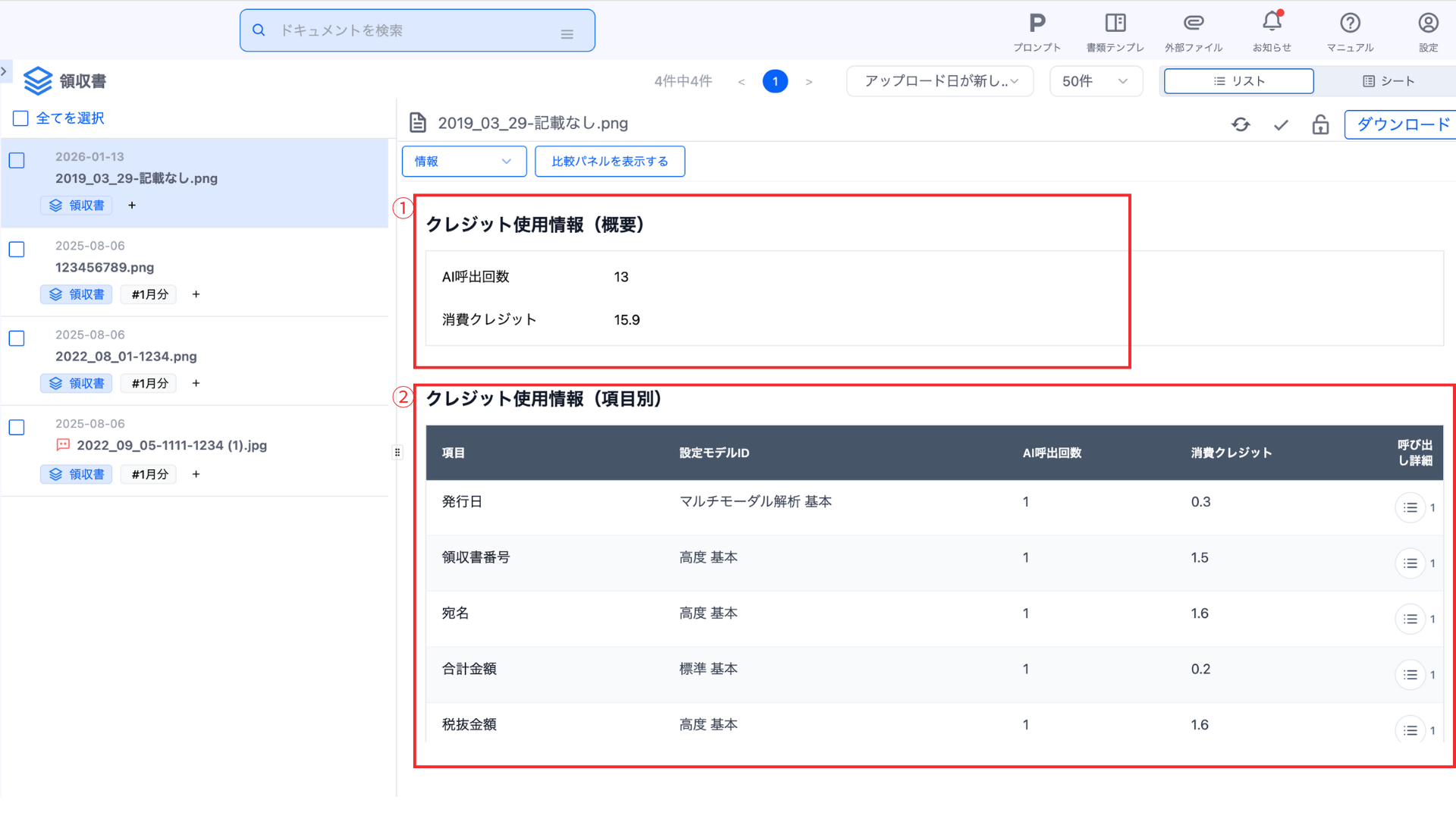Click the unlock padlock icon
The height and width of the screenshot is (819, 1456).
[x=1320, y=124]
